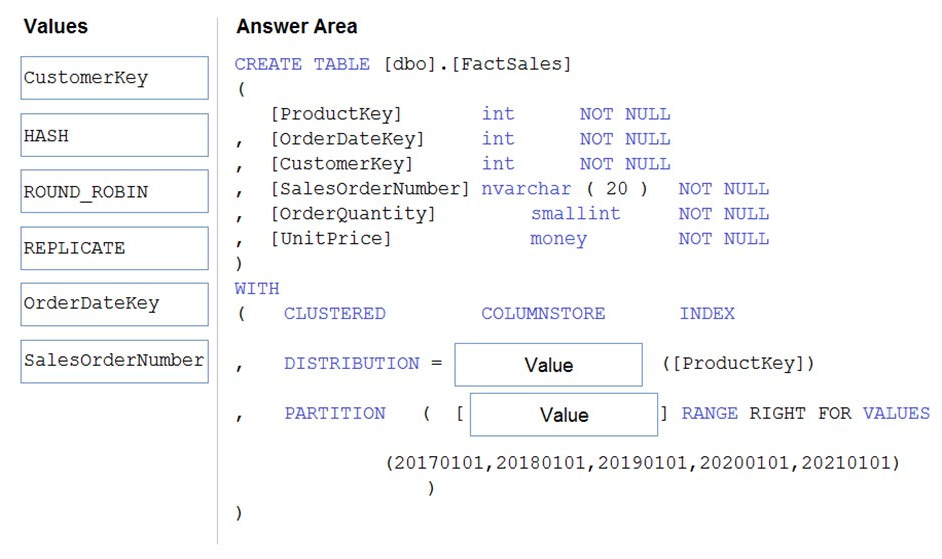
Task: Select the HASH value box
Action: (114, 135)
